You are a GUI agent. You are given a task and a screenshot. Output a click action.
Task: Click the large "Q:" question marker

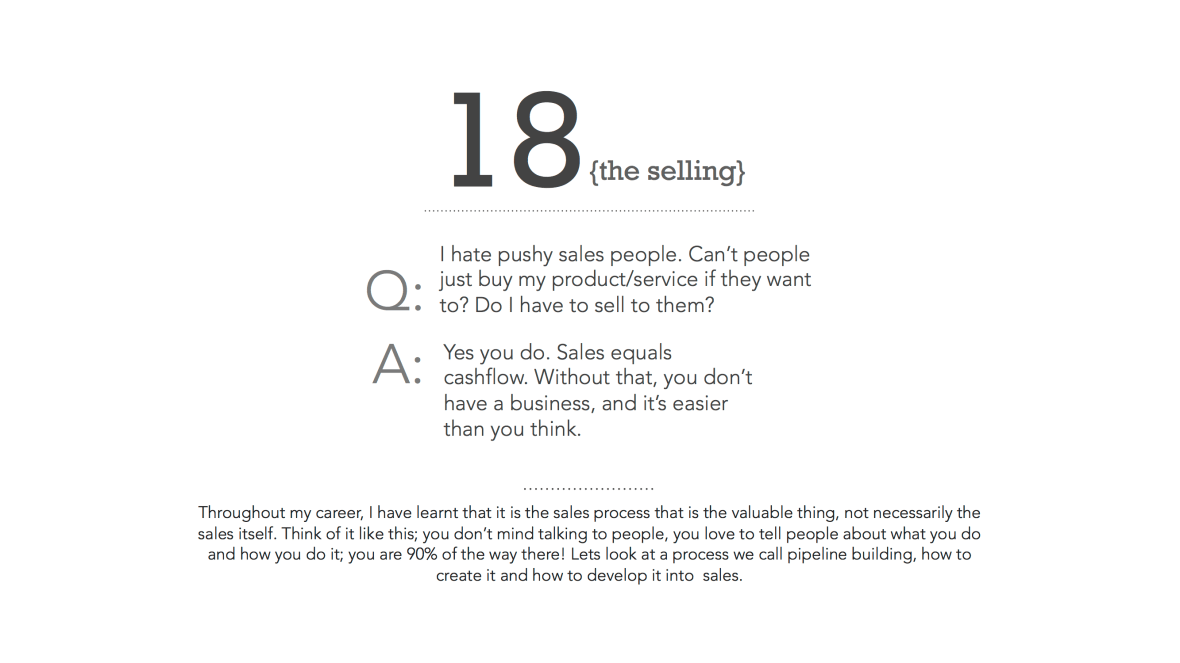tap(394, 291)
